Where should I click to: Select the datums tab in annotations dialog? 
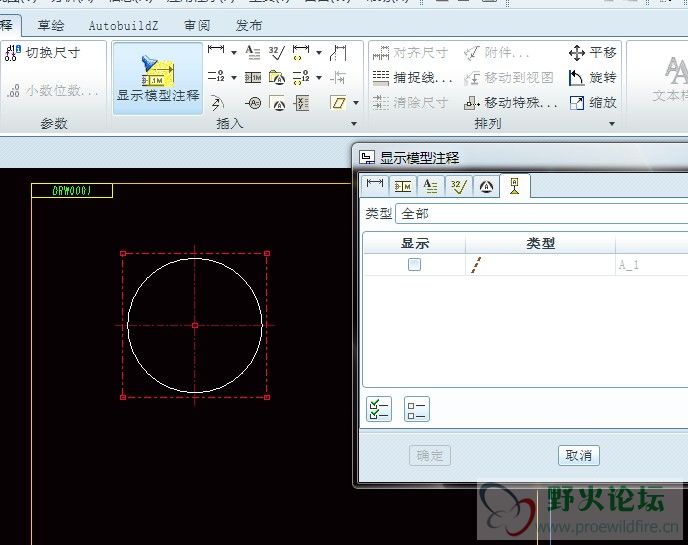tap(515, 186)
